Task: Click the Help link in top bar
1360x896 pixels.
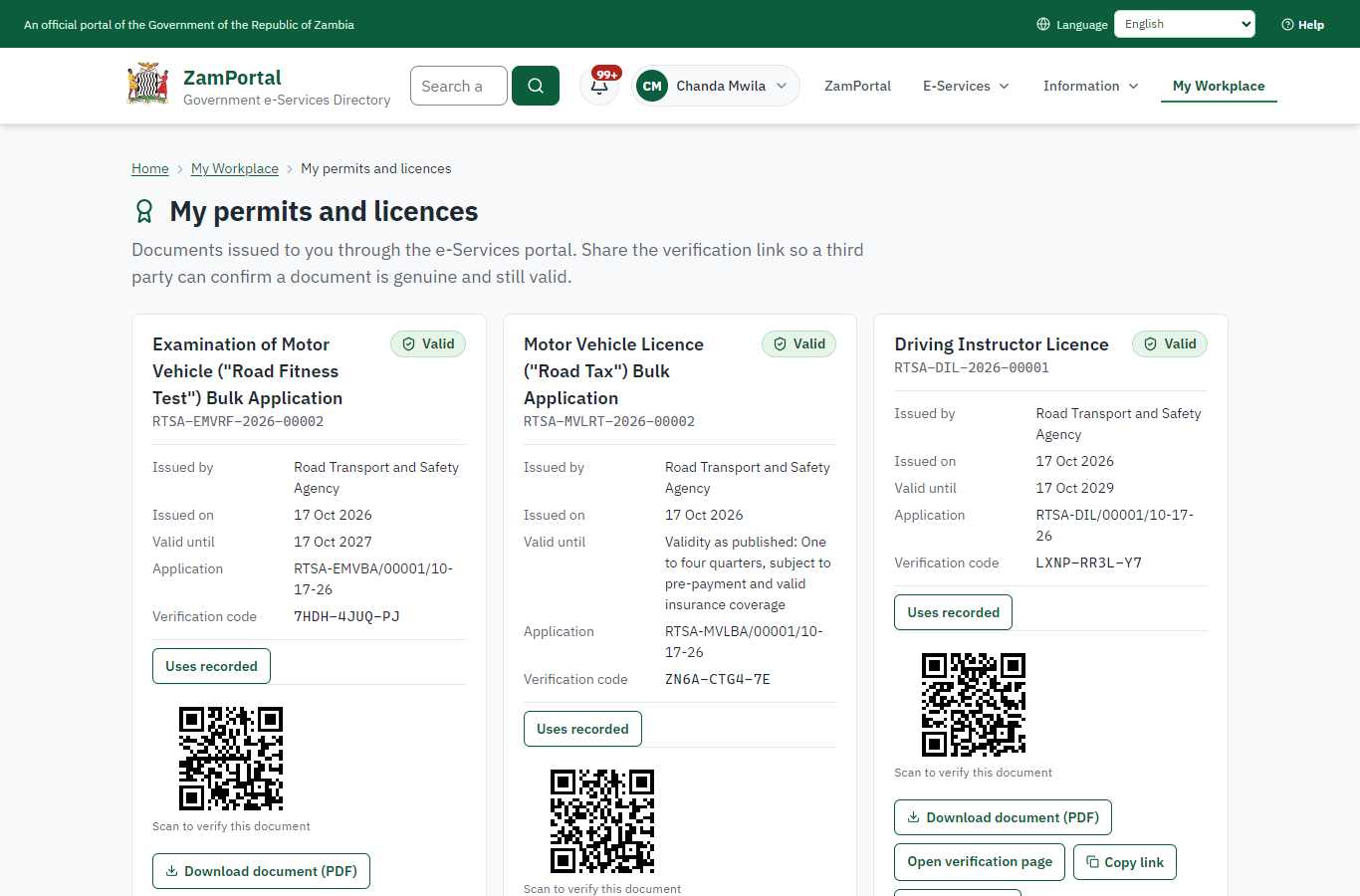Action: coord(1302,25)
